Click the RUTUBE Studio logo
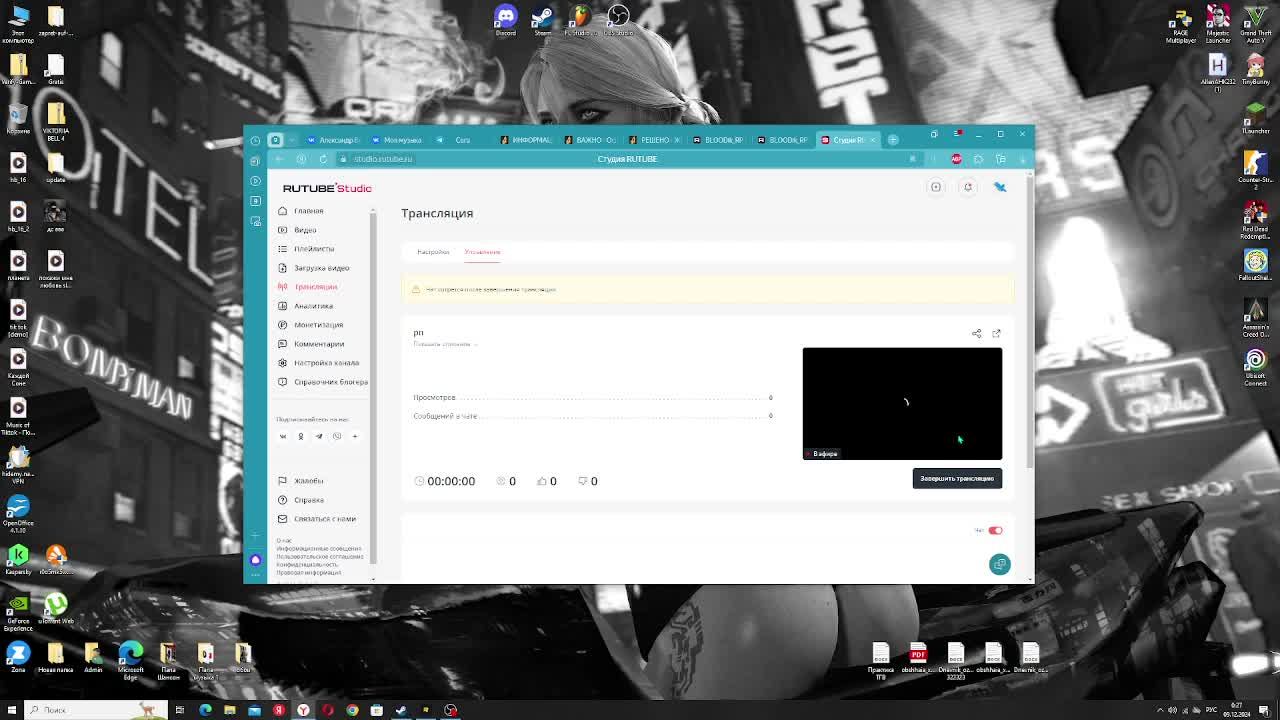This screenshot has height=720, width=1280. (327, 188)
